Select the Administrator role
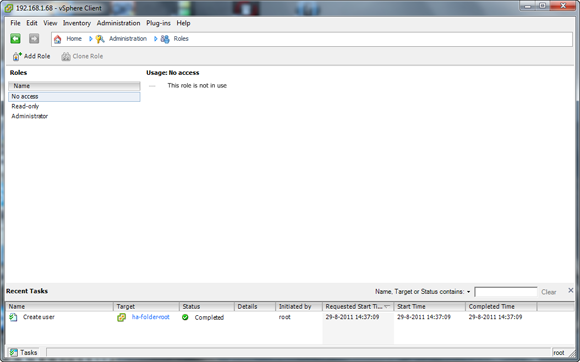Screen dimensions: 580x362 coord(74,116)
